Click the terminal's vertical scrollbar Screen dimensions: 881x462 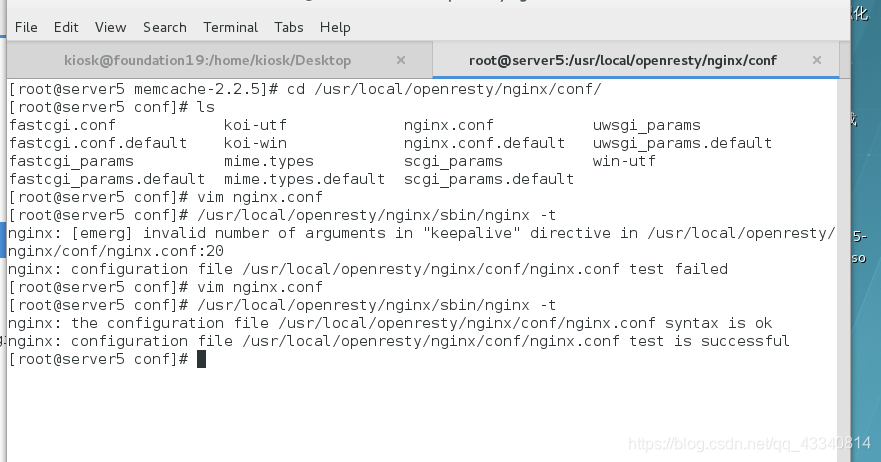point(843,270)
